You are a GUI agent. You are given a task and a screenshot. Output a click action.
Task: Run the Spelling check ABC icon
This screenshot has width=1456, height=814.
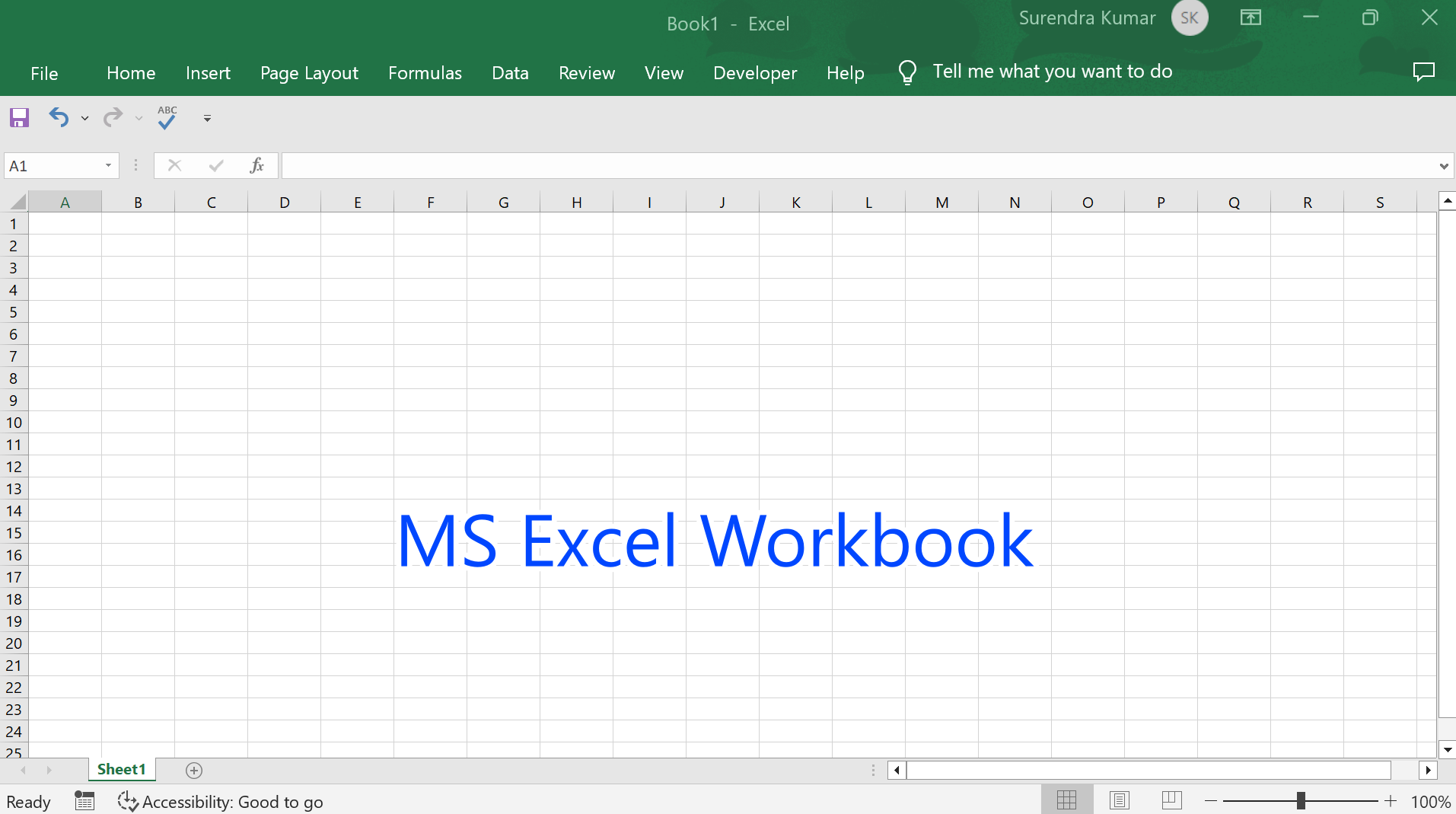(x=167, y=117)
